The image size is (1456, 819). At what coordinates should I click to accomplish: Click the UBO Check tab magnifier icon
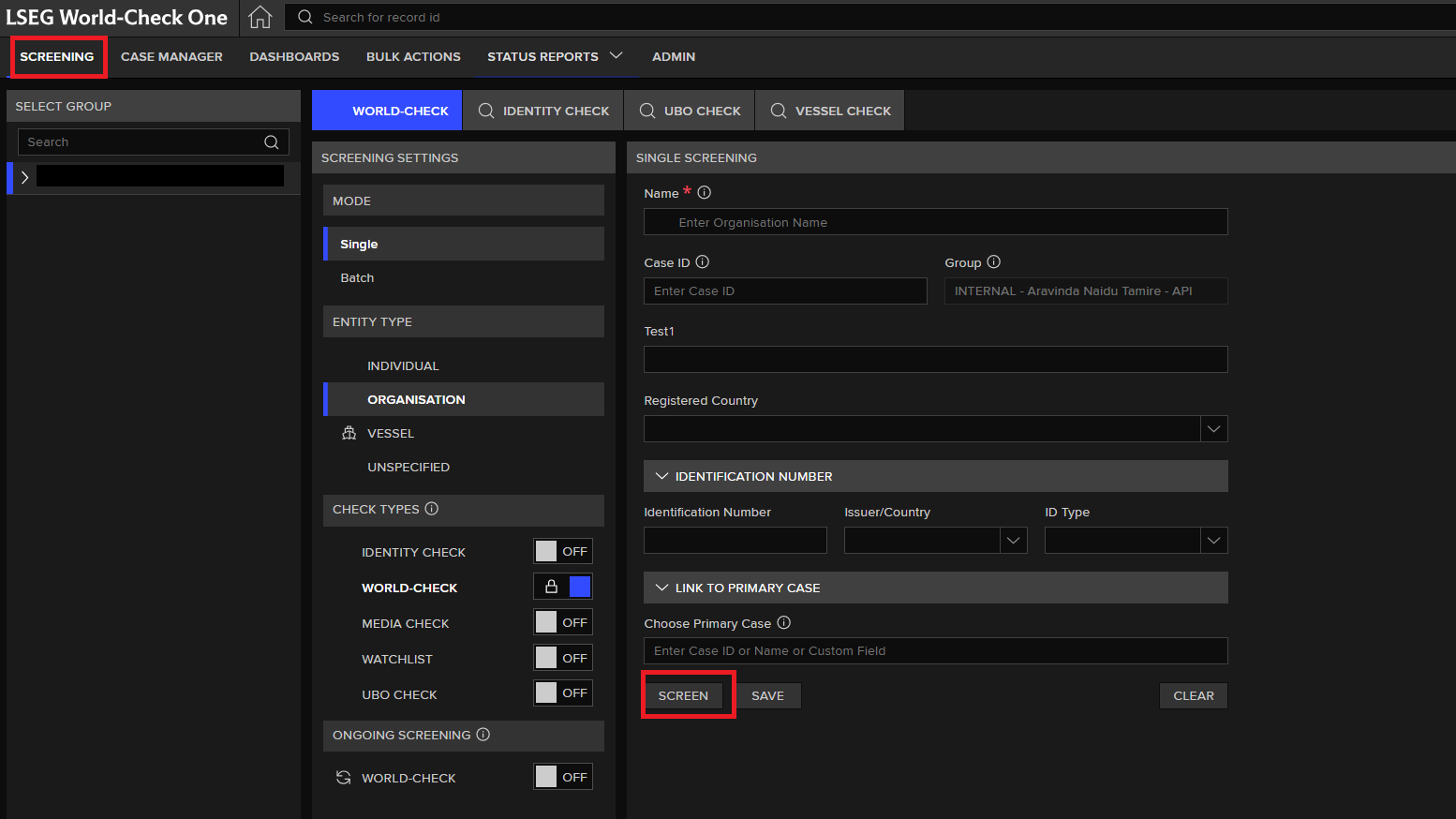(x=647, y=111)
